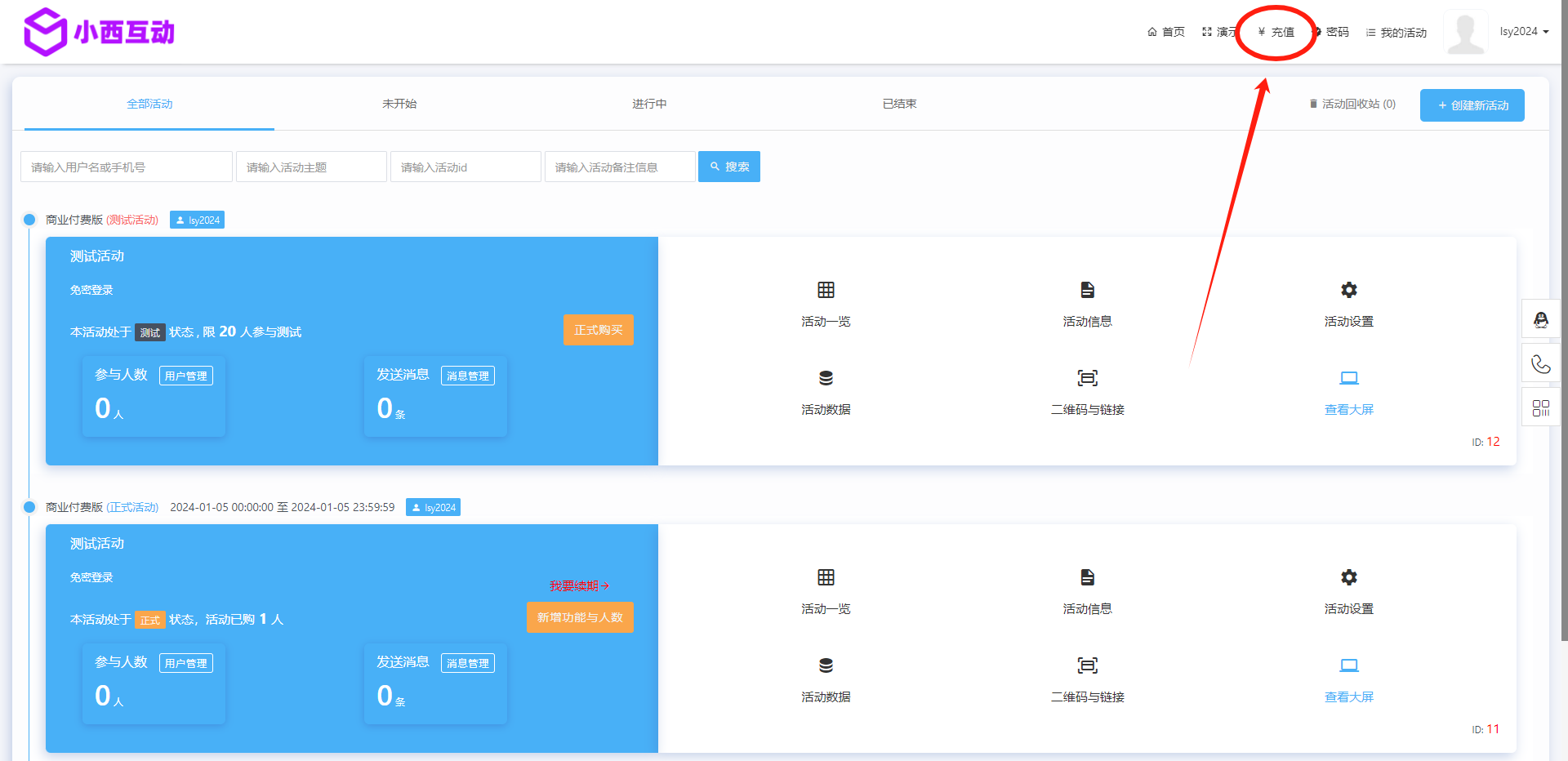Click the ID: 12 label
Viewport: 1568px width, 761px height.
[1486, 442]
